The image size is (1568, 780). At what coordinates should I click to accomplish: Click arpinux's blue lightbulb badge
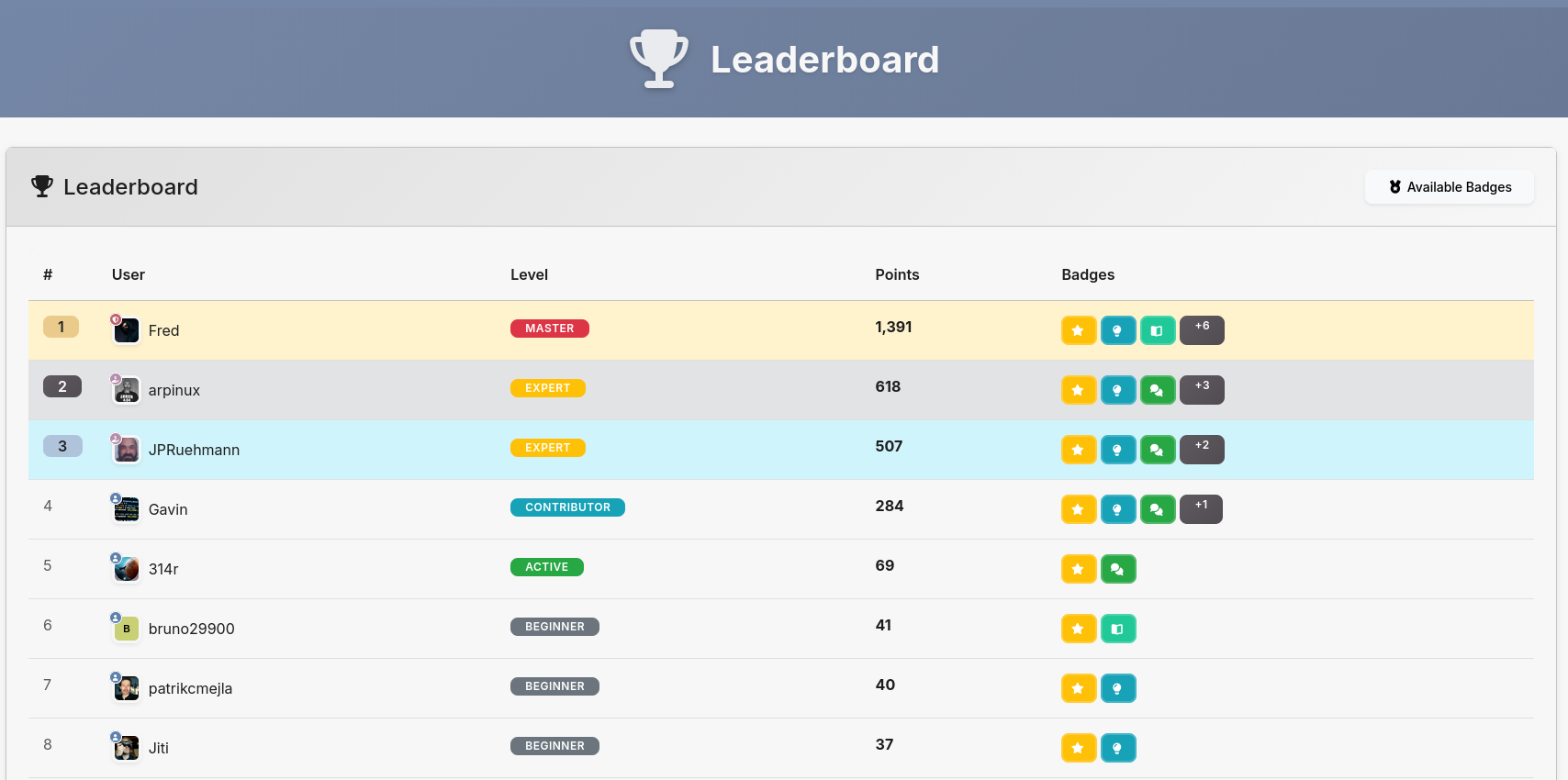(x=1118, y=390)
